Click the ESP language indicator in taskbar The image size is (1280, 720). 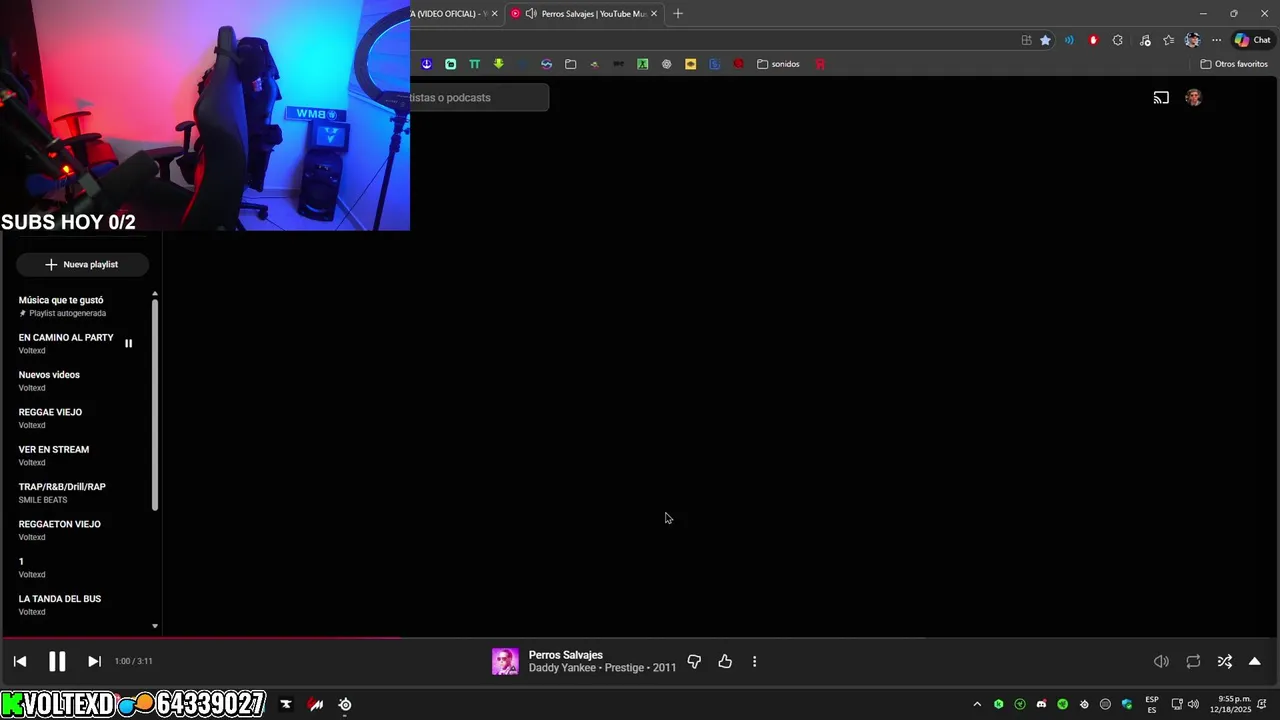[1152, 704]
